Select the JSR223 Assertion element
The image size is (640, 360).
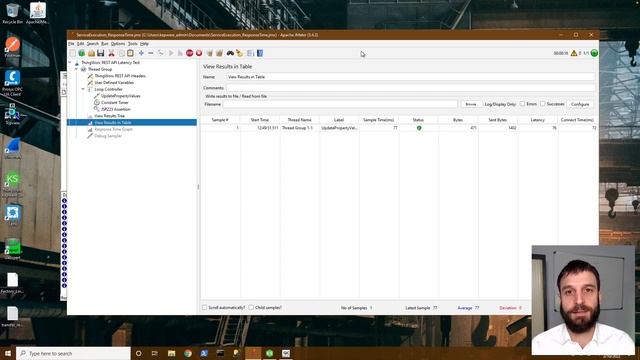(116, 109)
